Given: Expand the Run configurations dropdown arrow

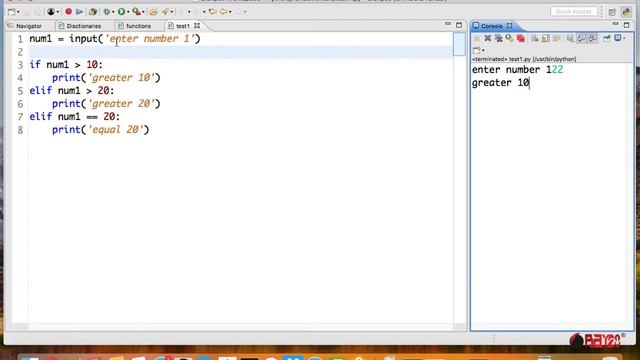Looking at the screenshot, I should (x=128, y=12).
